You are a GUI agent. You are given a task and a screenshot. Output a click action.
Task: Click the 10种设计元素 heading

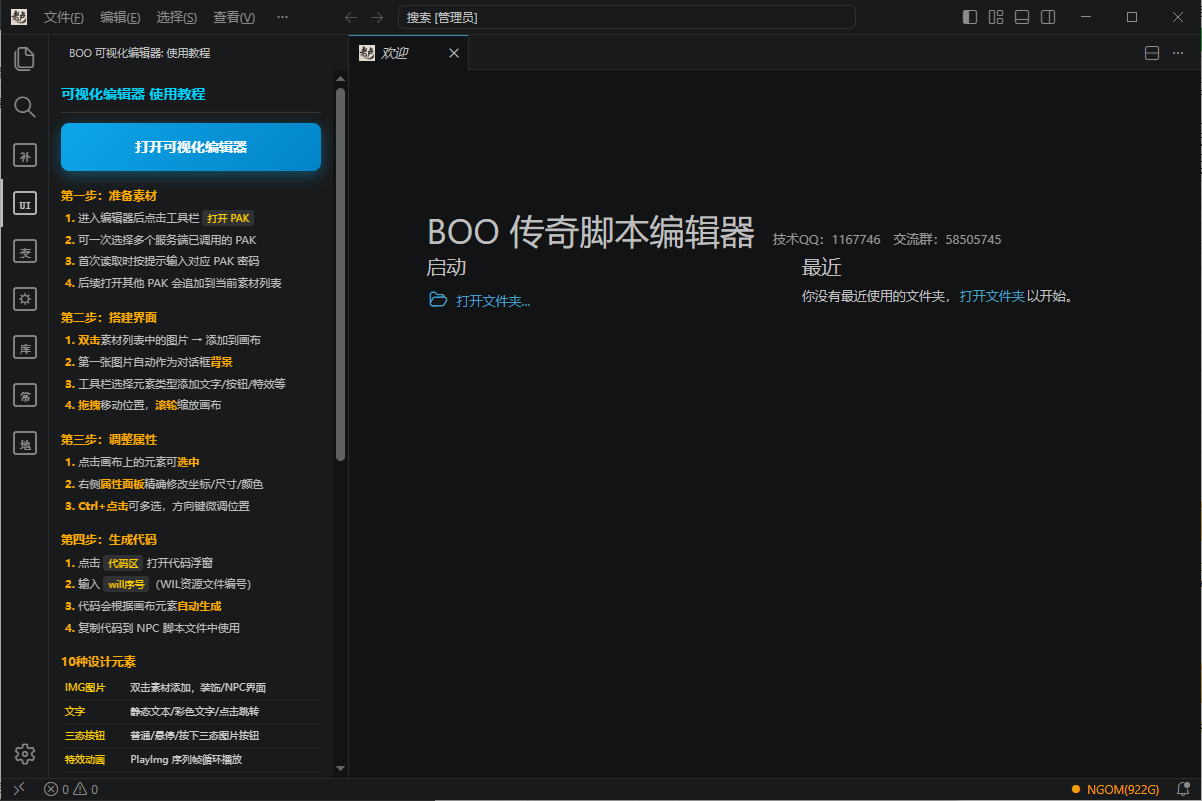coord(99,661)
